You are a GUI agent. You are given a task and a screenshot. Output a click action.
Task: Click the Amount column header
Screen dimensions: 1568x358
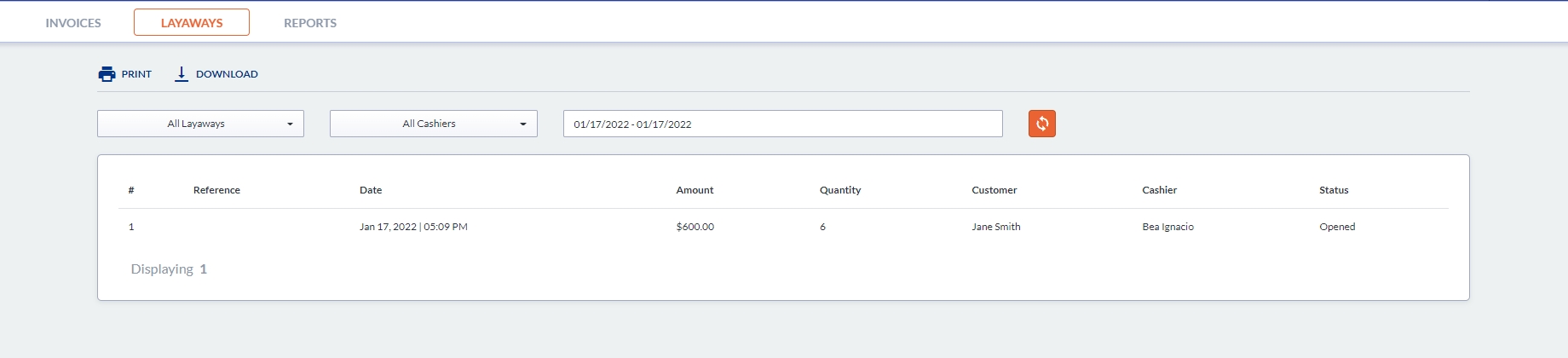pos(695,190)
